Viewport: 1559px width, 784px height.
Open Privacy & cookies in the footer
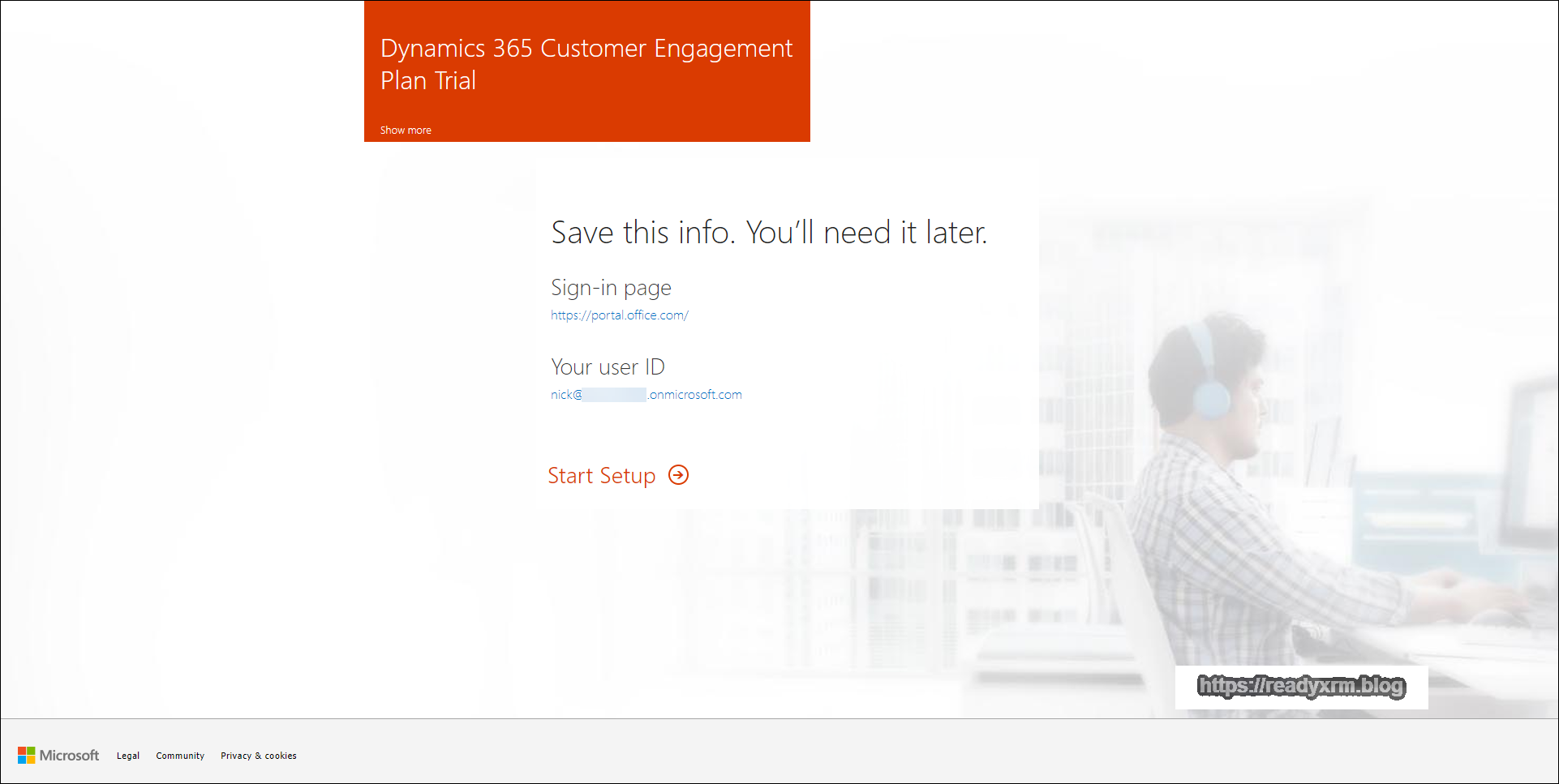click(258, 756)
